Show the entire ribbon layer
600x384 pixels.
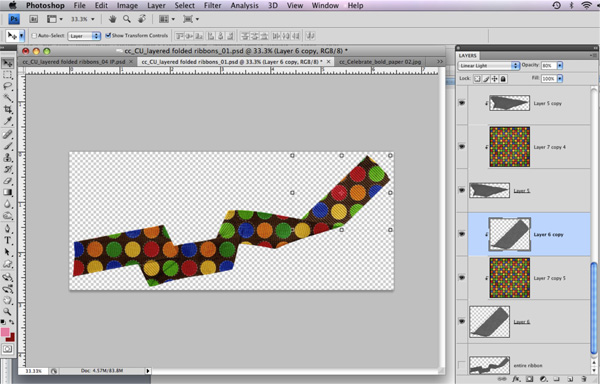(462, 365)
